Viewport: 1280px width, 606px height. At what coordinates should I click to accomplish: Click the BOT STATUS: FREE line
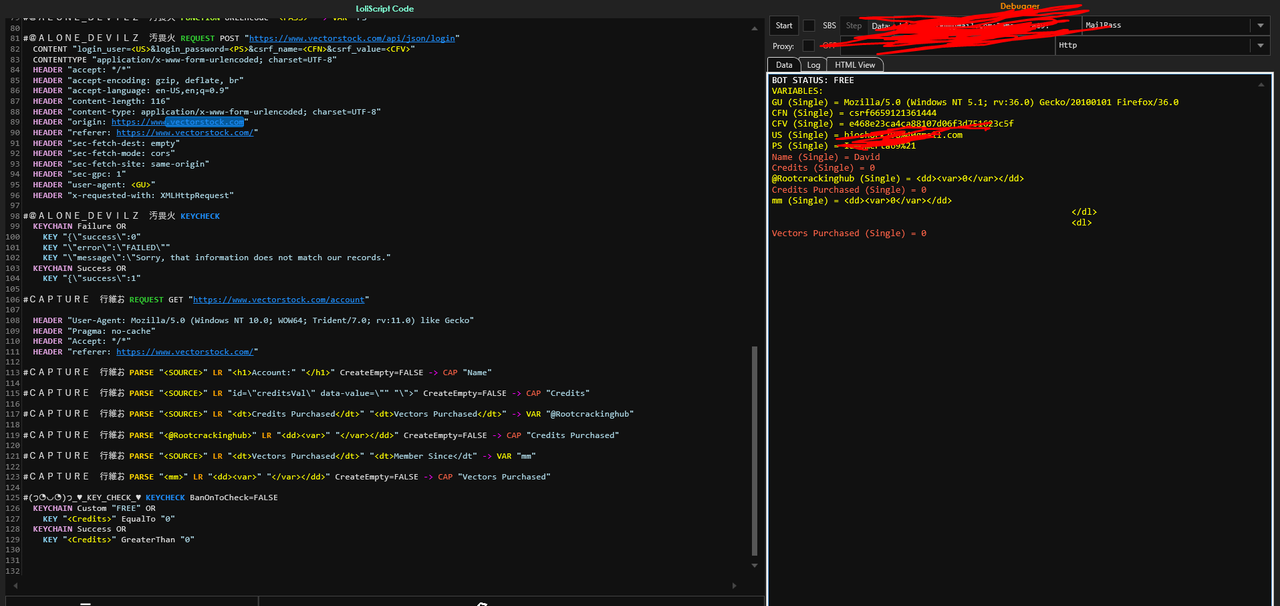click(x=813, y=80)
